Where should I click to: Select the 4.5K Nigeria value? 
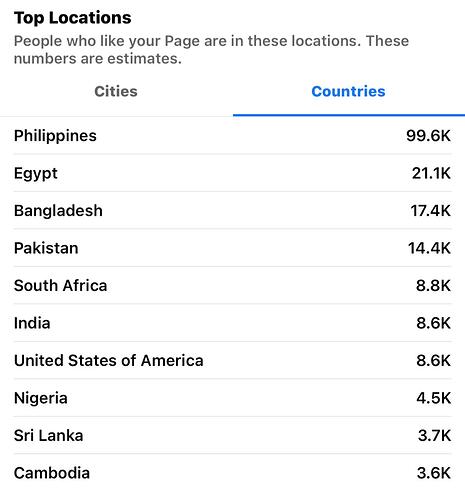(434, 398)
